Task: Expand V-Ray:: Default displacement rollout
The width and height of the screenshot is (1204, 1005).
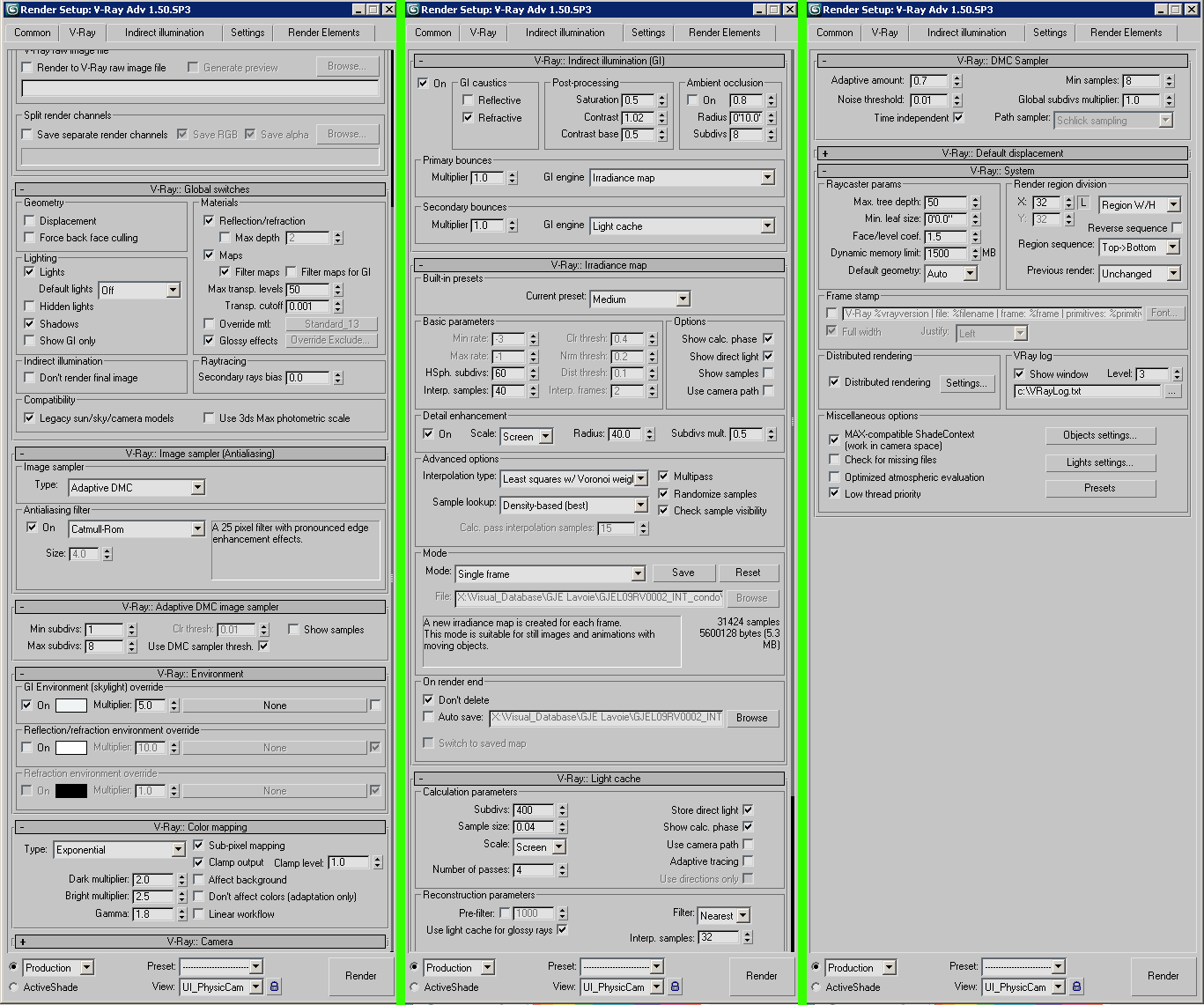Action: tap(1003, 153)
